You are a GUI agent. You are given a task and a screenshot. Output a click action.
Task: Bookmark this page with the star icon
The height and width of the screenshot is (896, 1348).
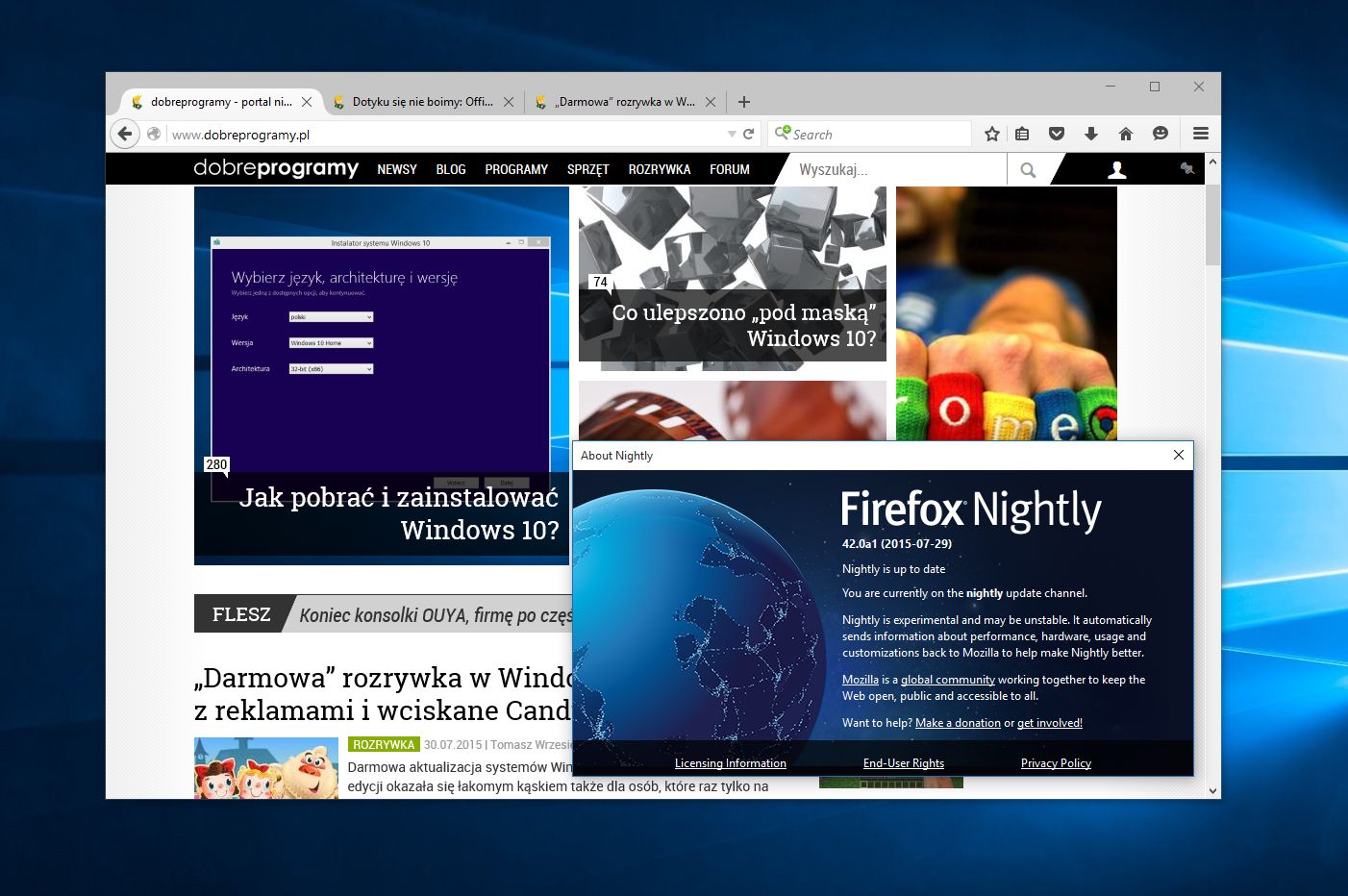[x=992, y=134]
